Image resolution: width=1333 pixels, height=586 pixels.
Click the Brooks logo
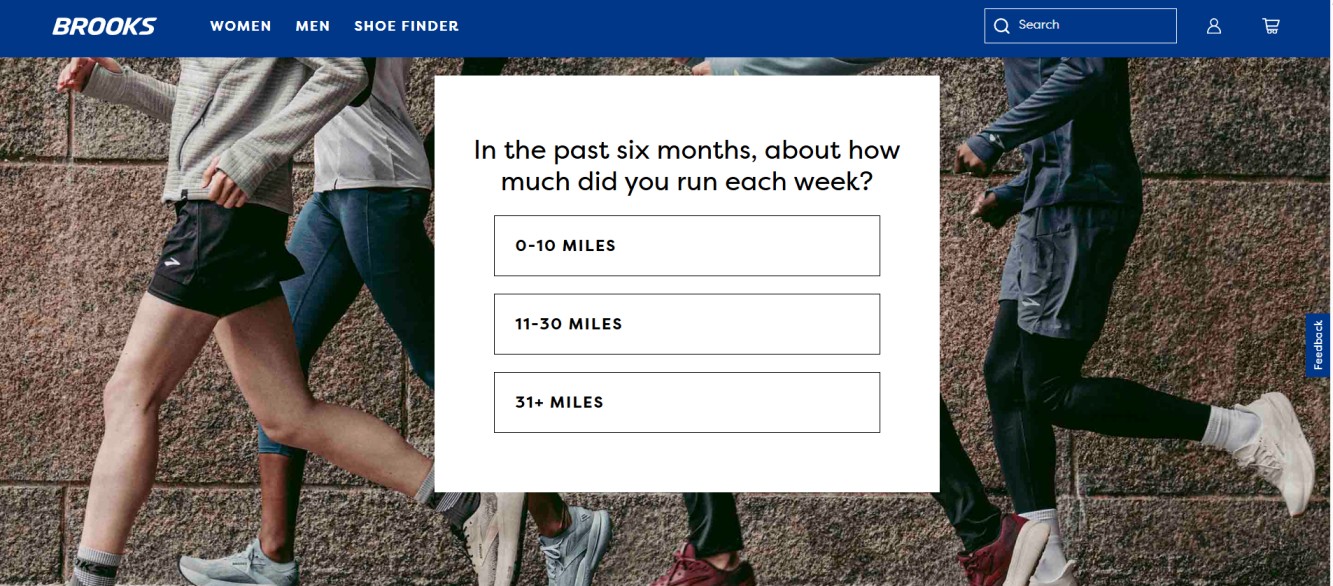pyautogui.click(x=104, y=26)
